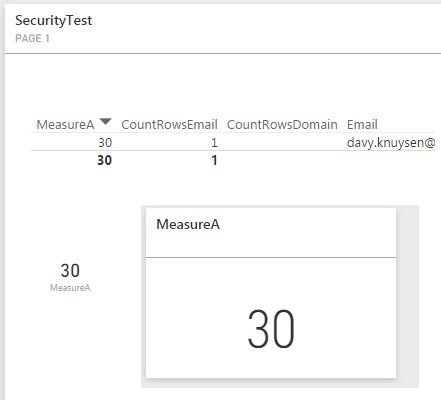Image resolution: width=441 pixels, height=400 pixels.
Task: Click the CountRowsEmail column header
Action: point(169,125)
